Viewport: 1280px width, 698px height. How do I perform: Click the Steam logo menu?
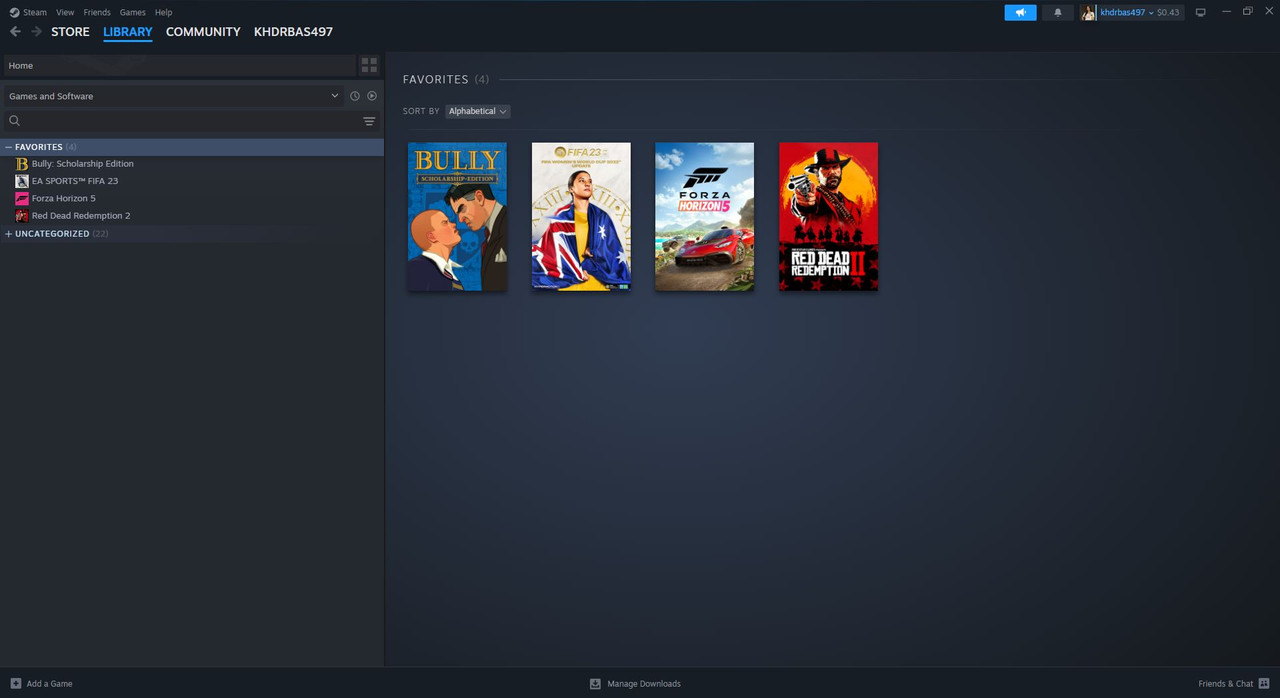(x=28, y=12)
